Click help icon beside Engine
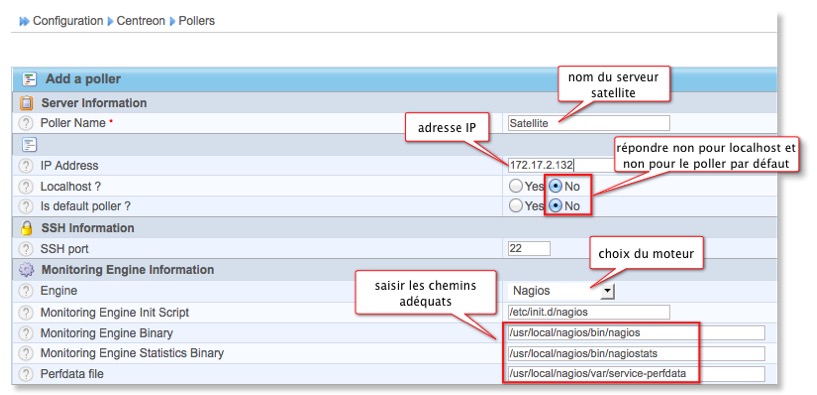817x395 pixels. [25, 291]
